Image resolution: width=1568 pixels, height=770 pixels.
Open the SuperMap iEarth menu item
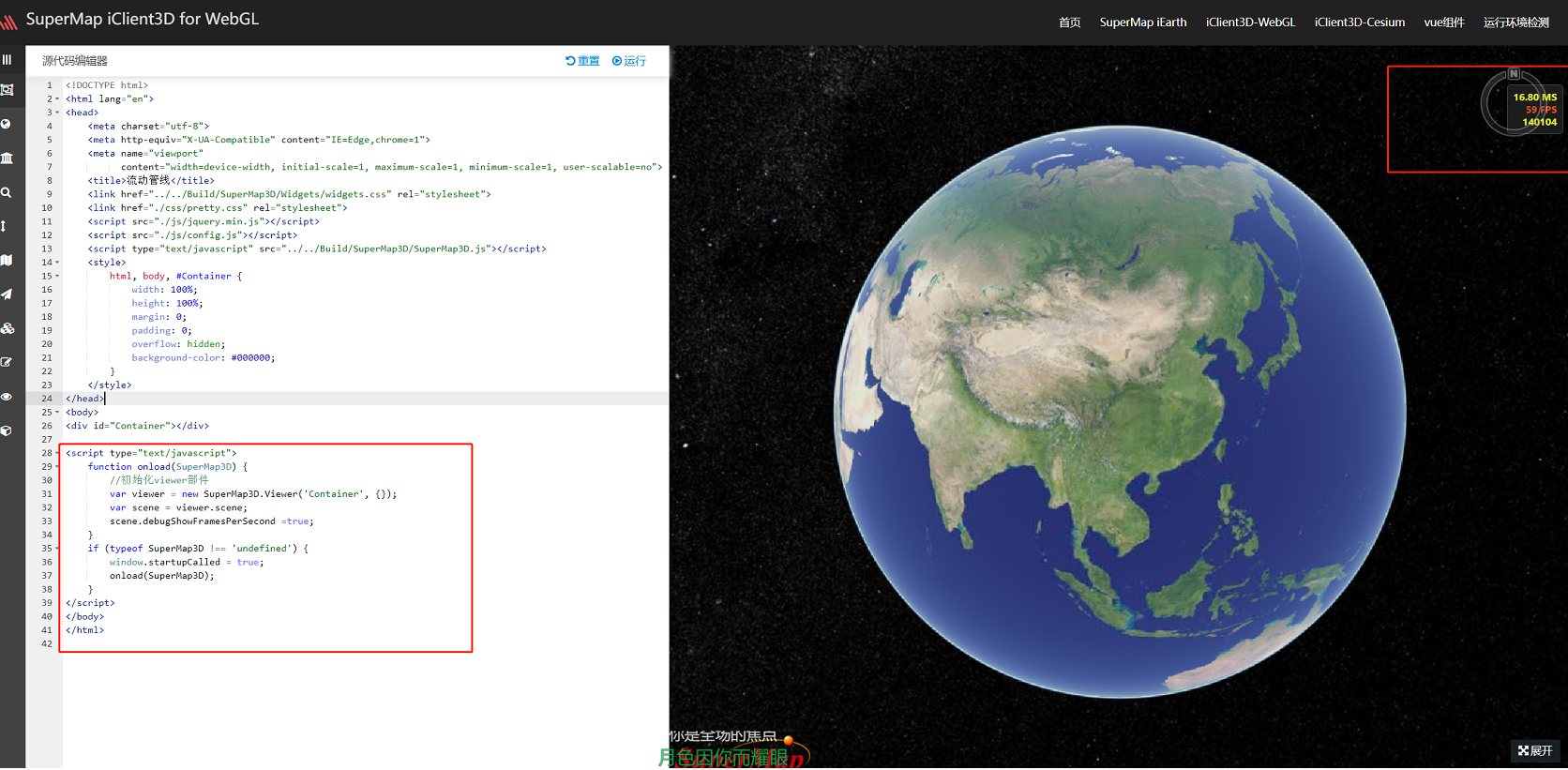tap(1143, 23)
